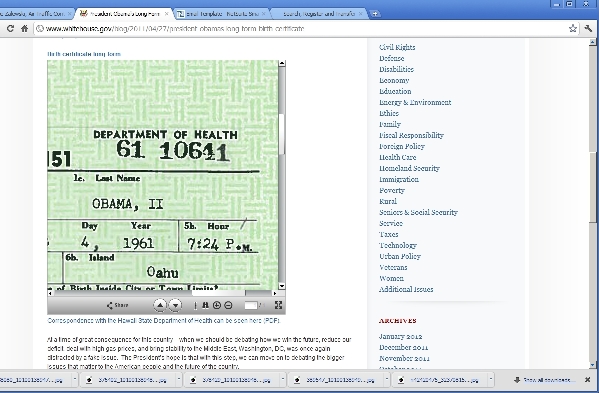Open dropdown arrow of last download item
The height and width of the screenshot is (393, 599).
pyautogui.click(x=491, y=380)
